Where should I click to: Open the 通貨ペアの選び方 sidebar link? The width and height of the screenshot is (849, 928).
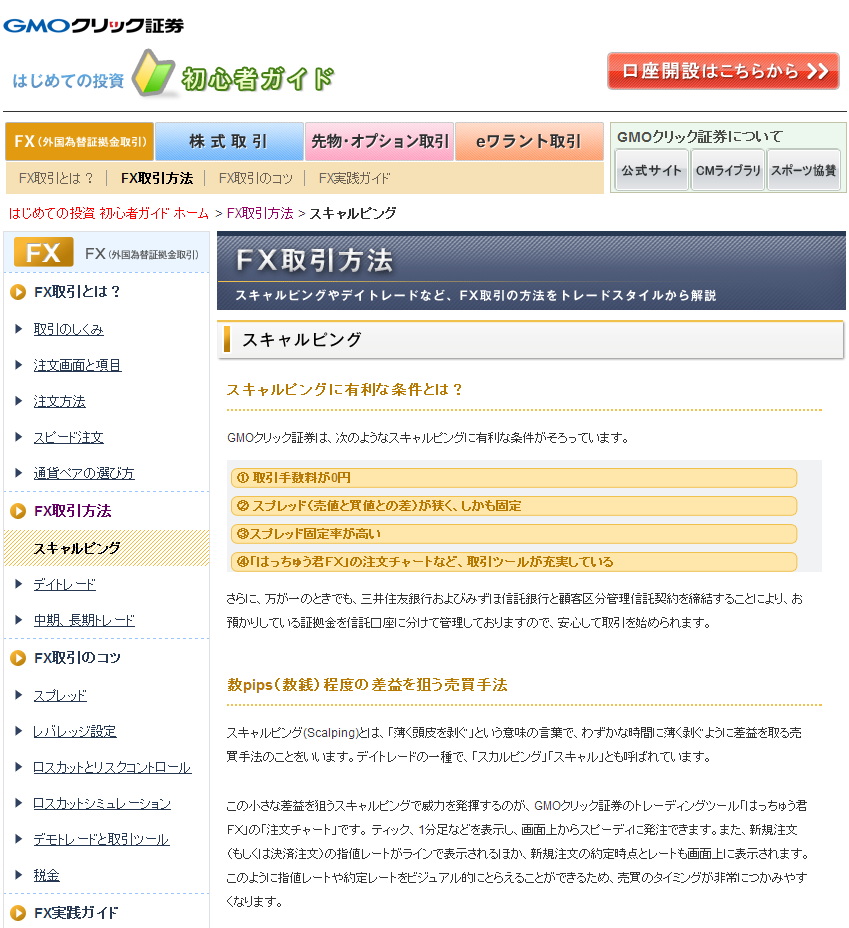pyautogui.click(x=84, y=473)
